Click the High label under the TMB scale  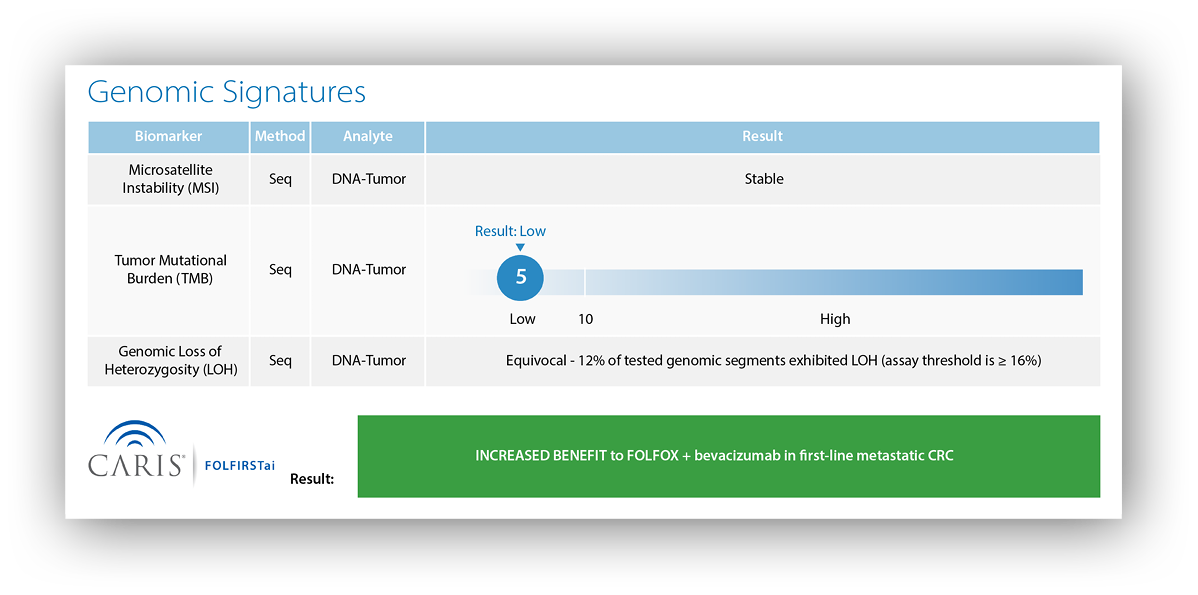[835, 319]
